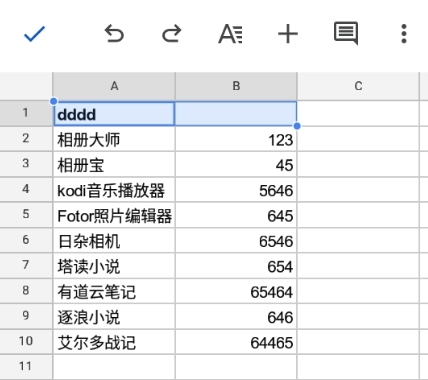Viewport: 428px width, 380px height.
Task: Select empty cell C1
Action: pyautogui.click(x=358, y=113)
